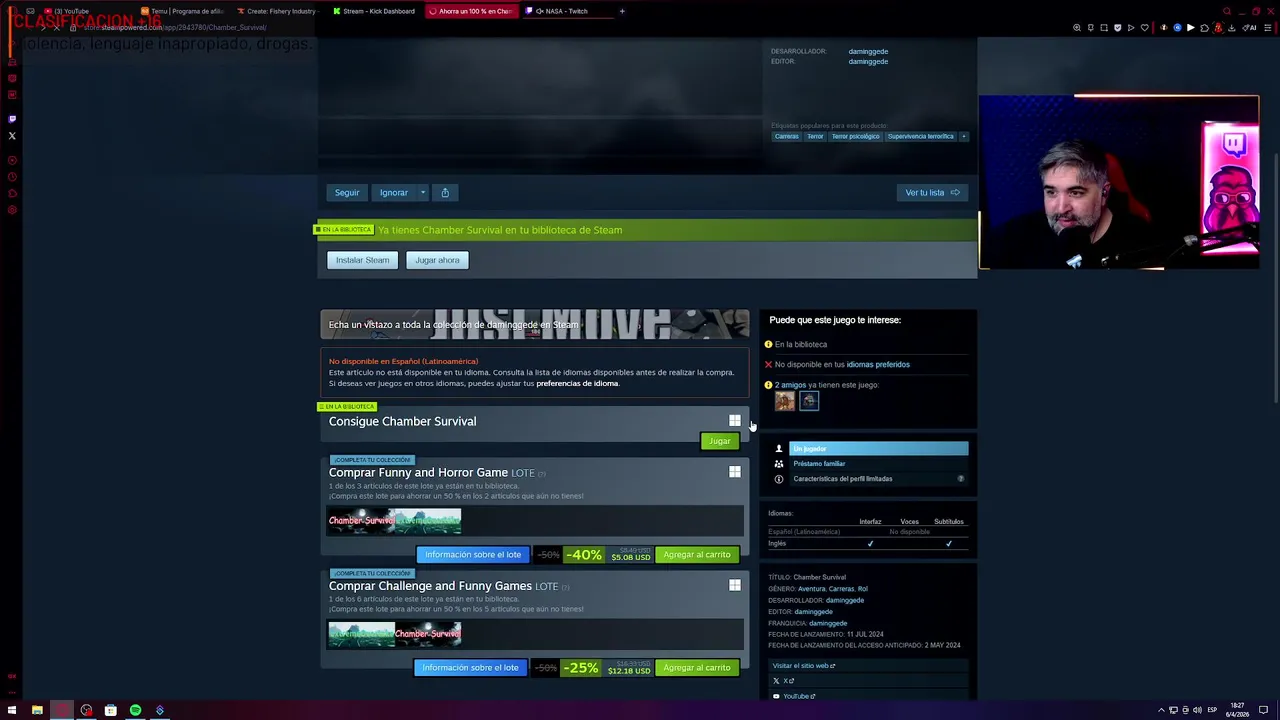The image size is (1280, 720).
Task: Click the browser search tabs magnifier icon
Action: point(1227,11)
